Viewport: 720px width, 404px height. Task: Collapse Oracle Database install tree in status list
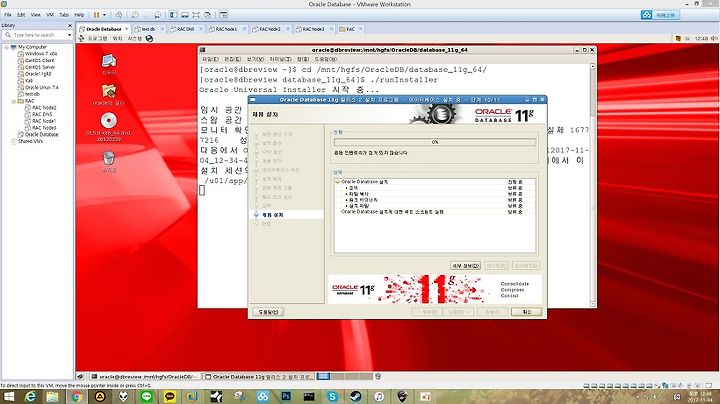click(338, 182)
